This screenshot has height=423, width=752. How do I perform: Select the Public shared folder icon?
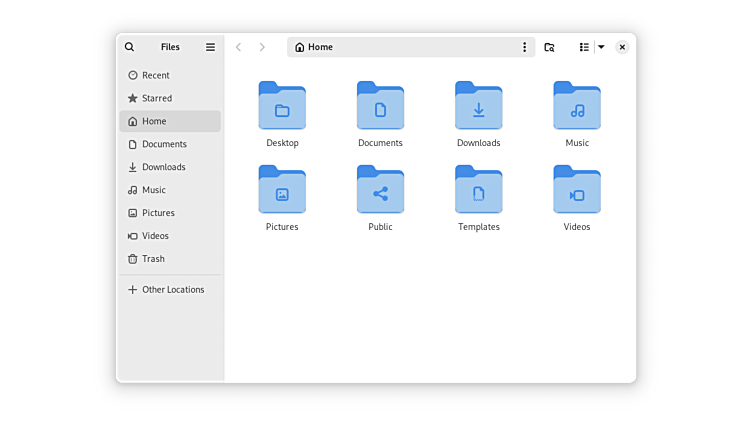tap(380, 190)
